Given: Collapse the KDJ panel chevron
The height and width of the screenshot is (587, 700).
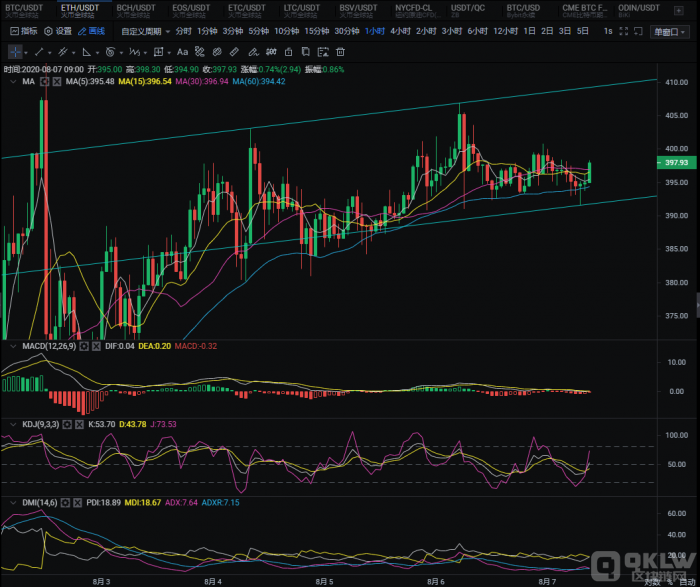Looking at the screenshot, I should pos(13,425).
